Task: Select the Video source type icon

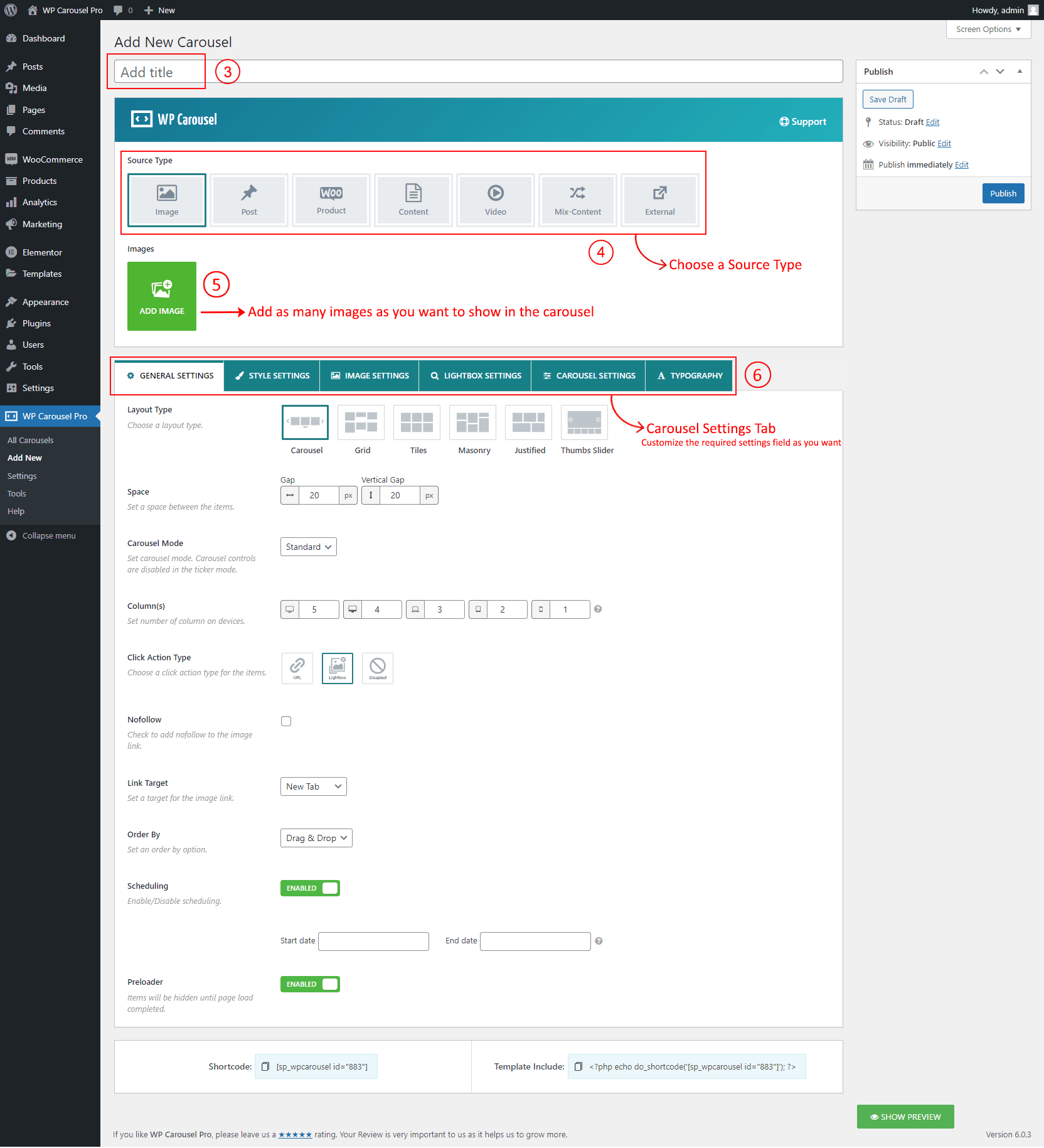Action: pyautogui.click(x=495, y=200)
